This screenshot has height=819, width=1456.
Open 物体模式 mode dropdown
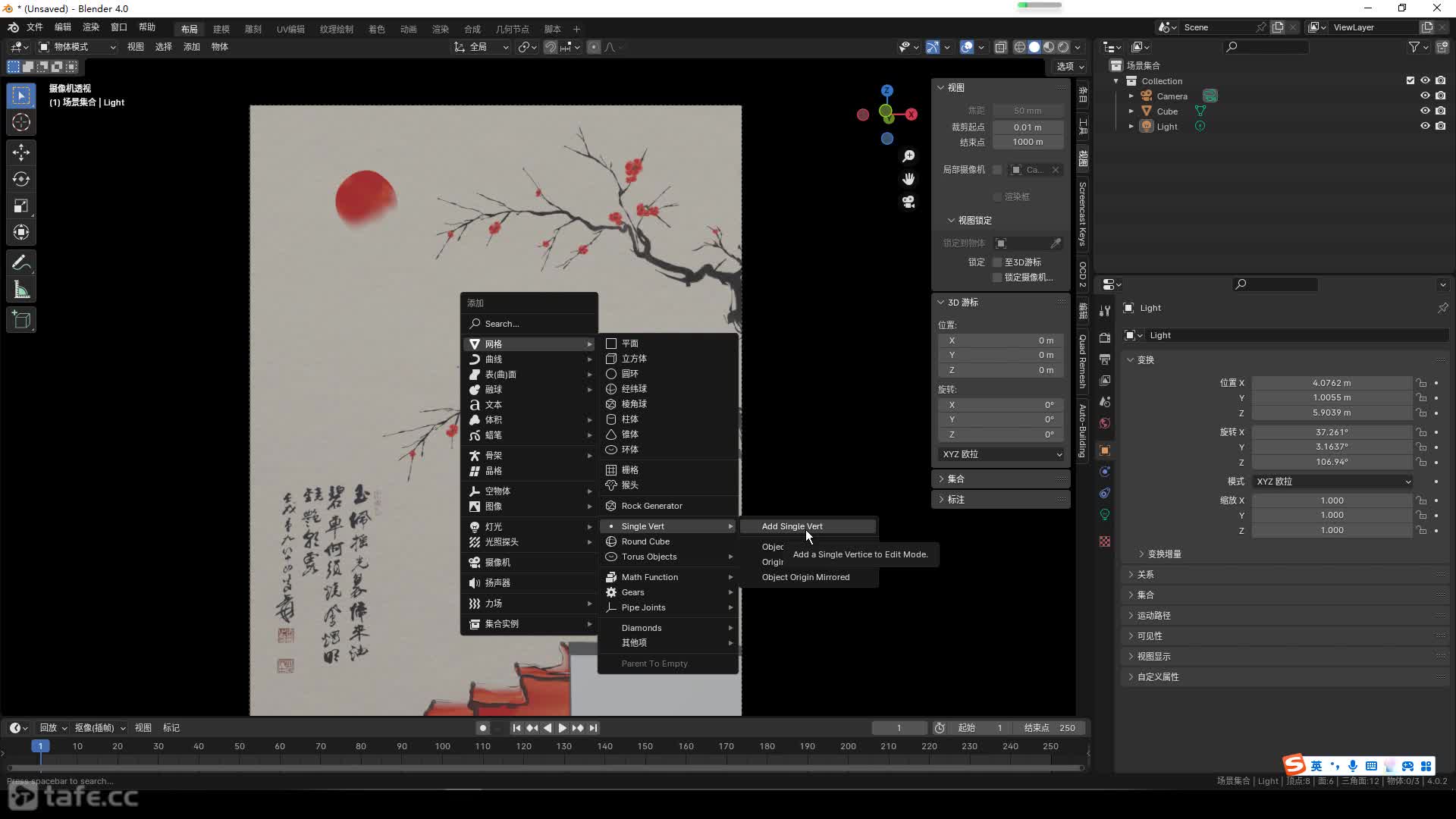pyautogui.click(x=77, y=47)
